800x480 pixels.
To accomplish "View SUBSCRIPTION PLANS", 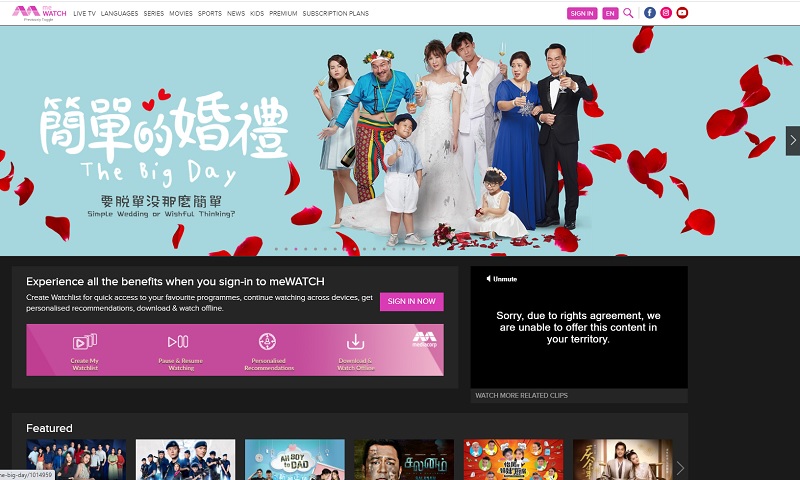I will (x=336, y=13).
